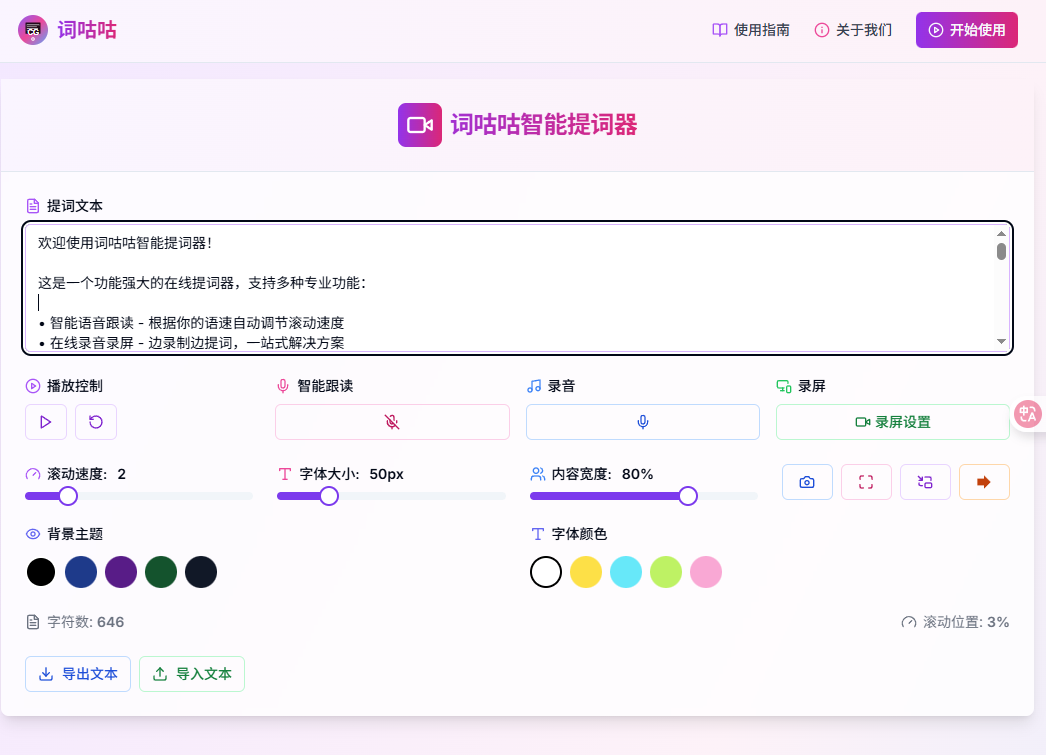The height and width of the screenshot is (755, 1046).
Task: Click the floating translate icon on right edge
Action: pos(1029,413)
